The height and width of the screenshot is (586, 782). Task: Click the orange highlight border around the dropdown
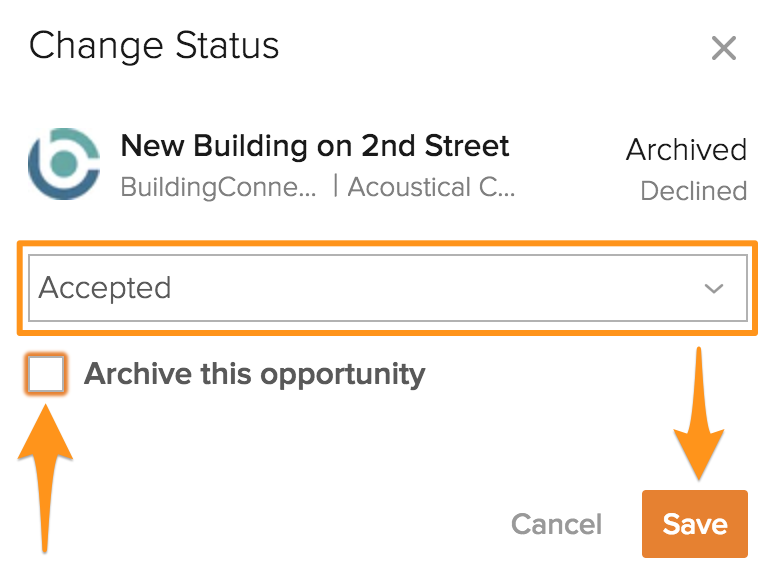point(388,243)
